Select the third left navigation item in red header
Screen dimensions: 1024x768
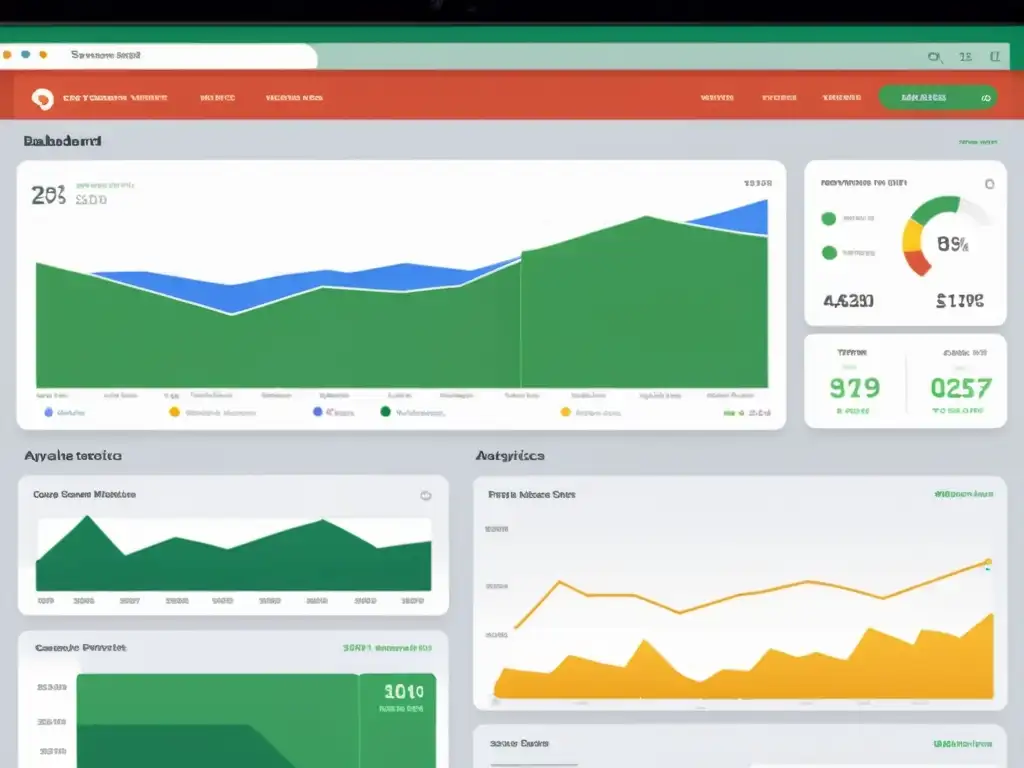click(x=294, y=98)
